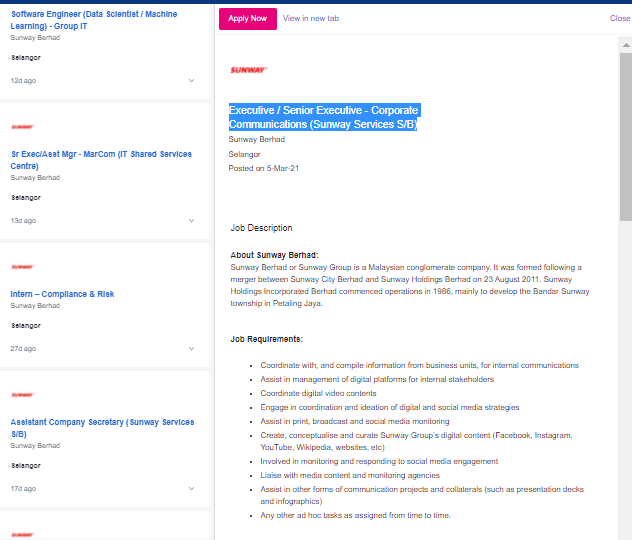Viewport: 632px width, 540px height.
Task: Click the pink Apply Now button
Action: tap(248, 19)
